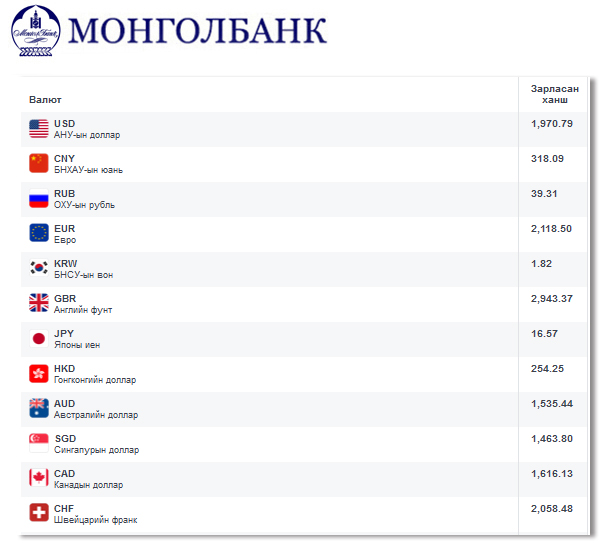Click the Швейцарийн франк currency name
This screenshot has width=602, height=555.
[x=96, y=520]
